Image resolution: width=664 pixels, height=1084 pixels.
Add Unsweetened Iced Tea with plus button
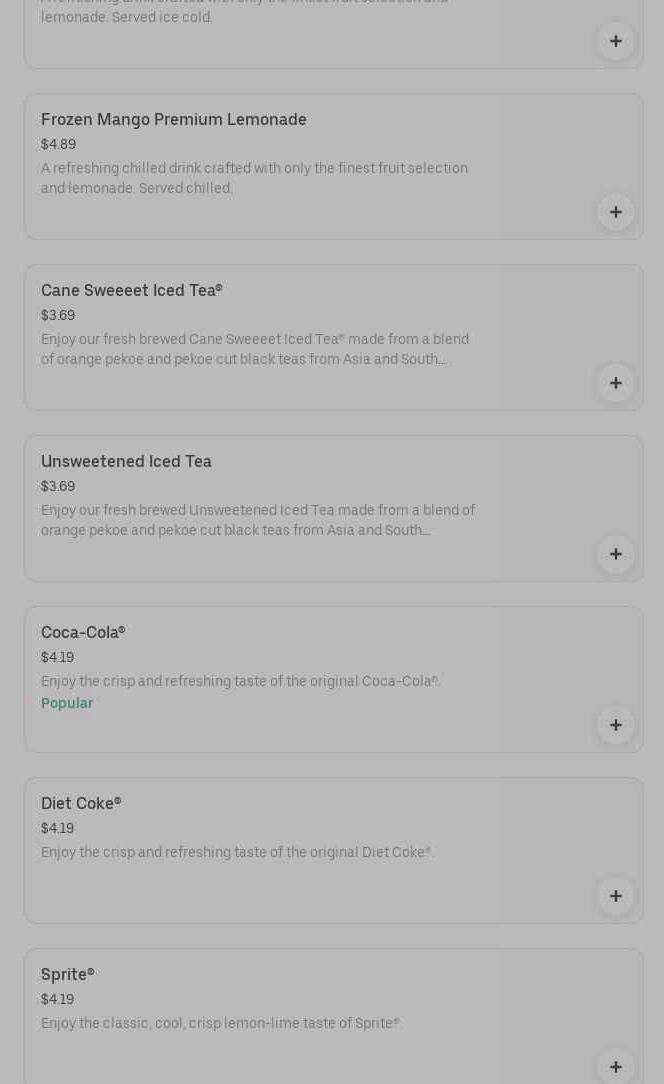click(616, 554)
